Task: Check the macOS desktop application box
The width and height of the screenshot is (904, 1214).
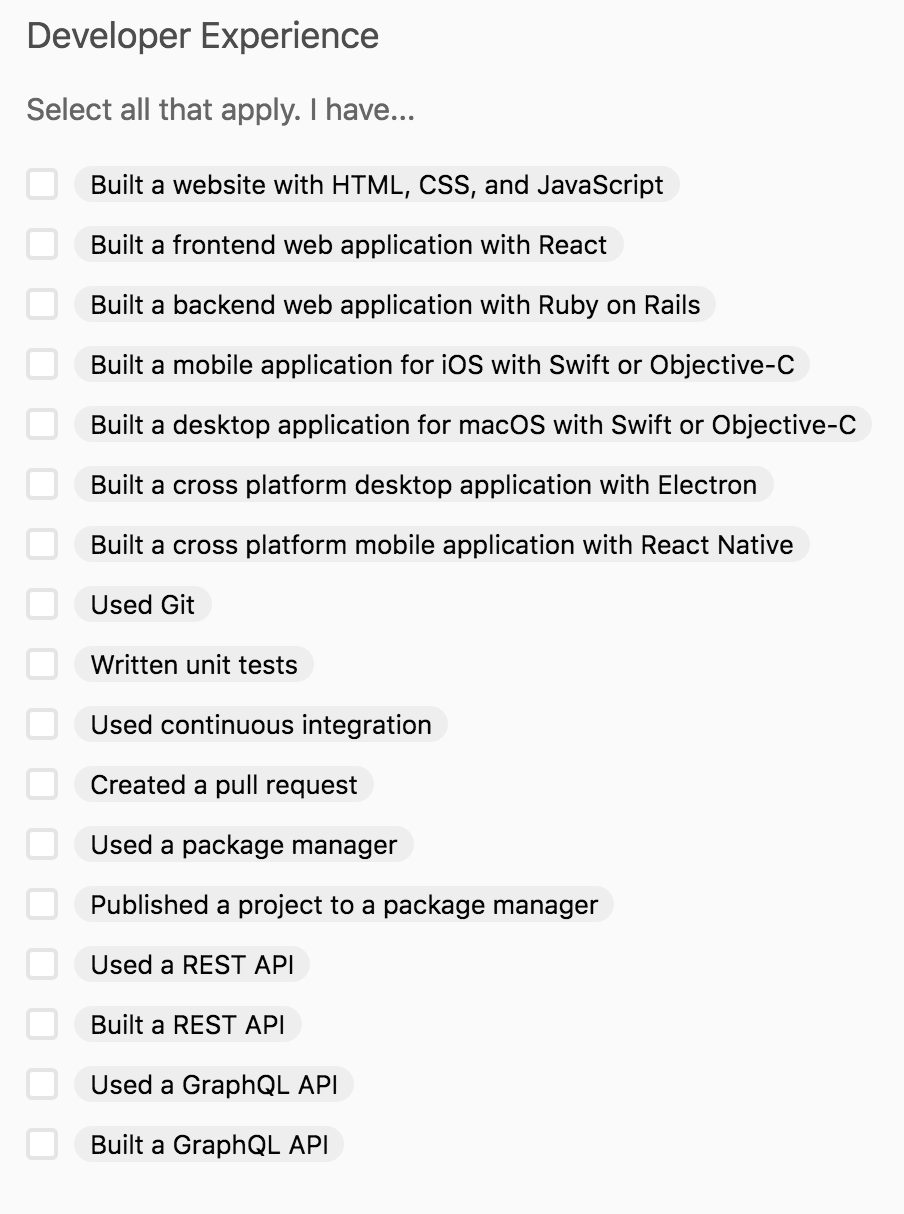Action: [42, 425]
